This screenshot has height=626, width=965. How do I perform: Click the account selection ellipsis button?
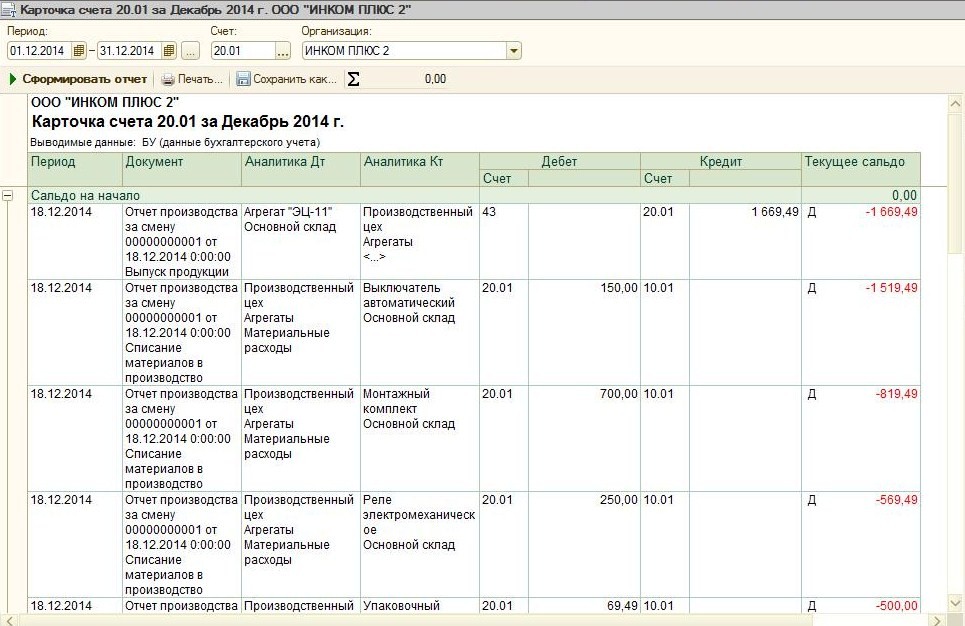tap(283, 51)
